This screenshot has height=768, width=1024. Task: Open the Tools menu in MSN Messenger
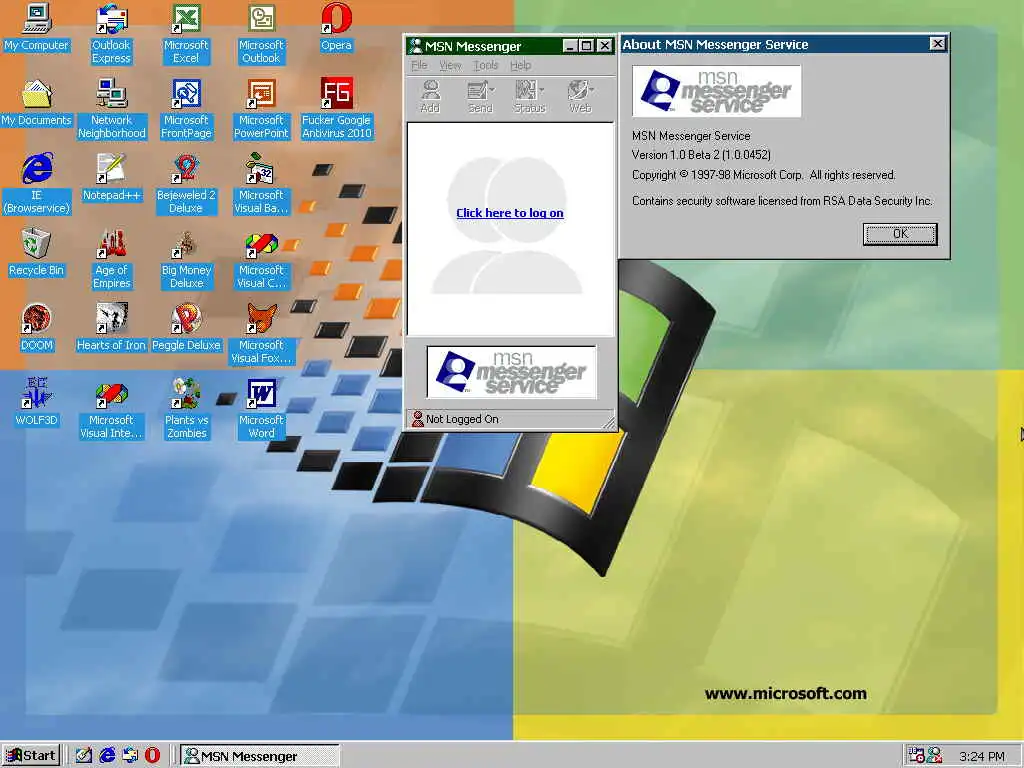click(485, 65)
